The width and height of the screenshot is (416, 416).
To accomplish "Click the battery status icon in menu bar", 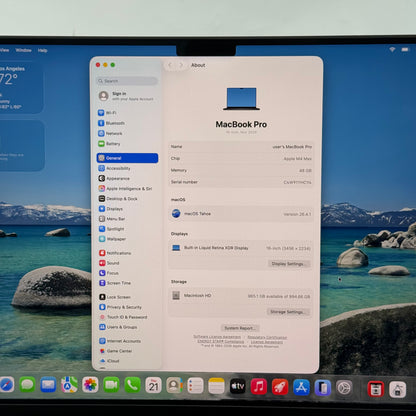I will pos(405,49).
